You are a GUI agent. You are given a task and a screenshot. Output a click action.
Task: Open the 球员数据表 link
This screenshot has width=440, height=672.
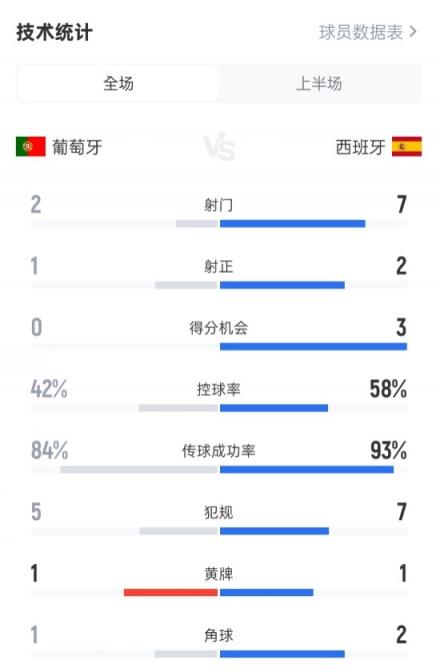click(x=361, y=32)
